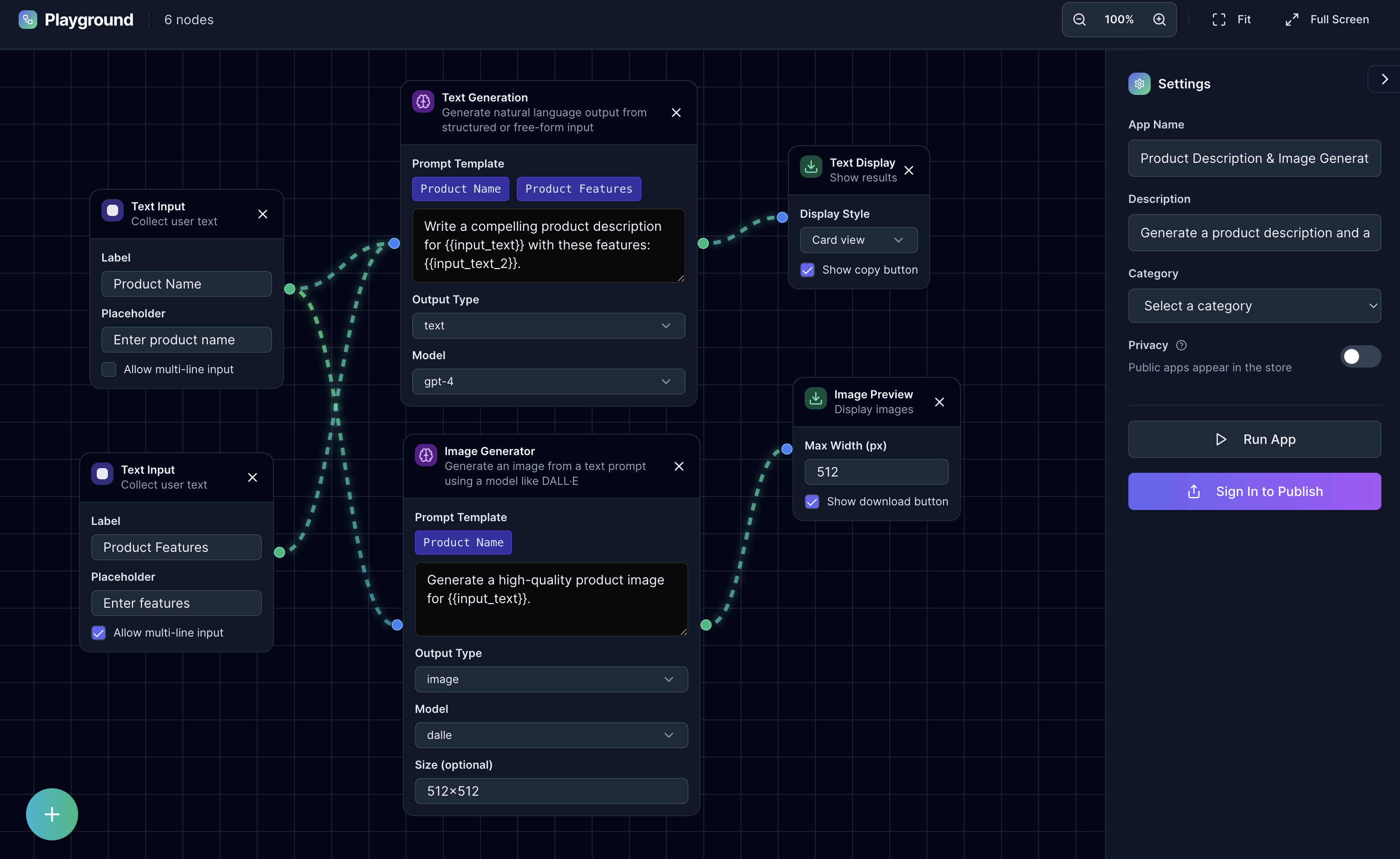Click the Playground logo icon

(x=28, y=20)
